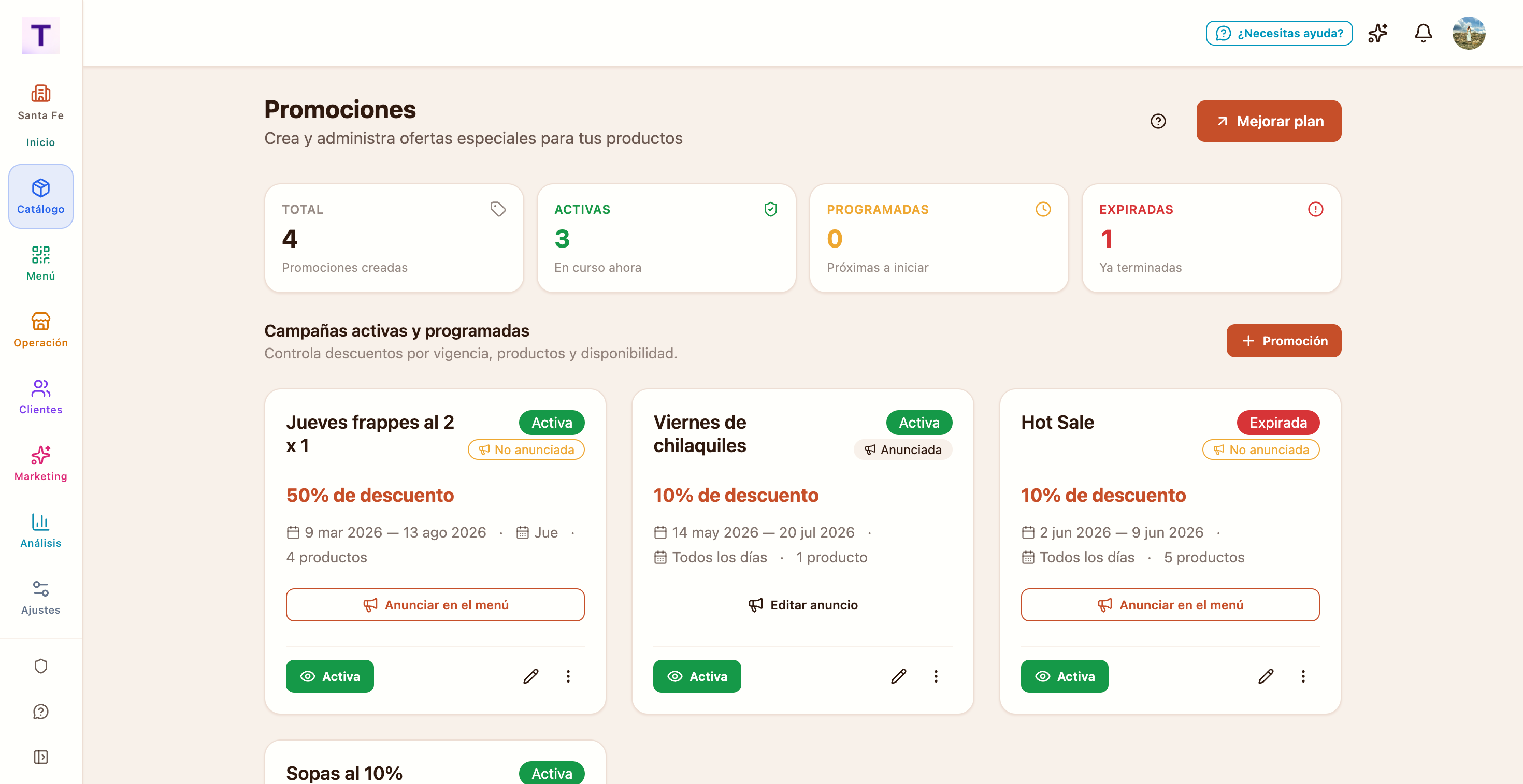Edit Viernes de chilaquiles with the pencil icon
The height and width of the screenshot is (784, 1523).
click(898, 676)
